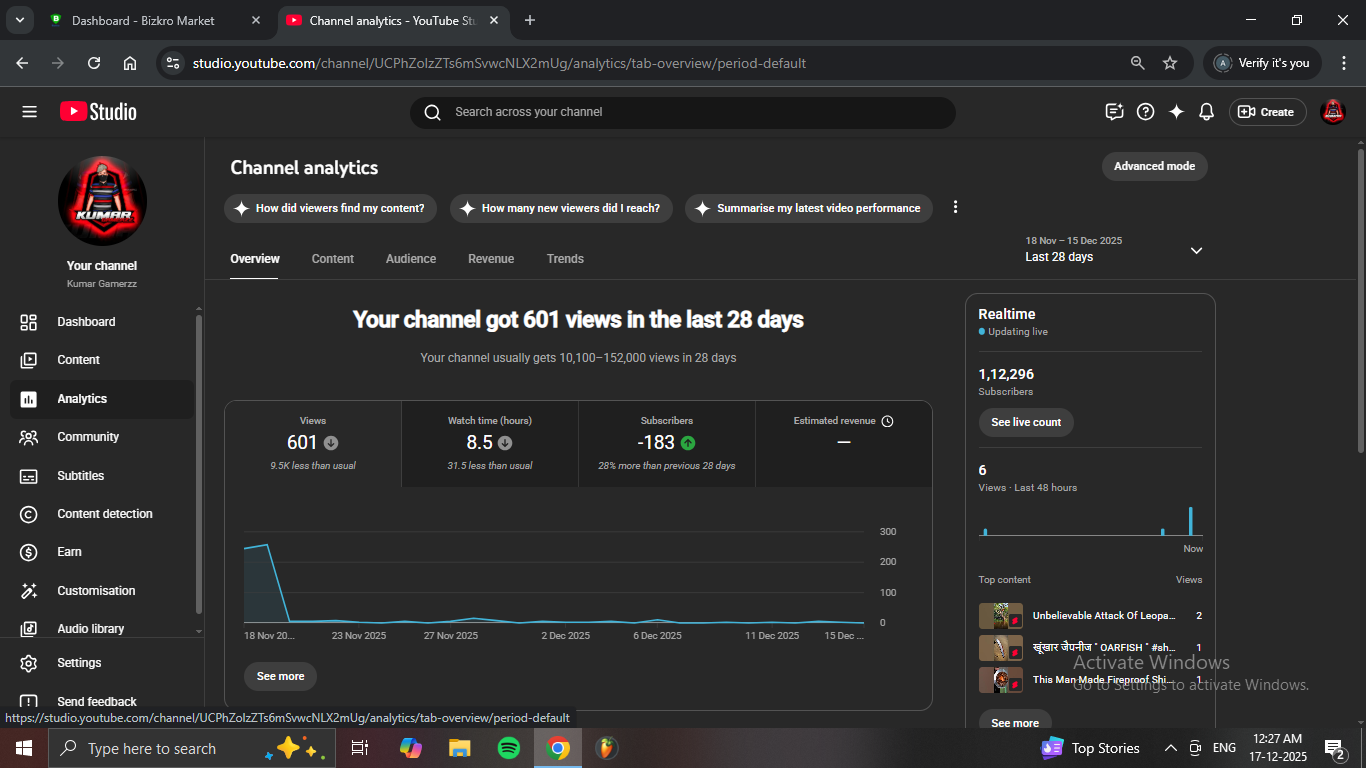
Task: Open the three-dot more prompts menu
Action: [x=955, y=207]
